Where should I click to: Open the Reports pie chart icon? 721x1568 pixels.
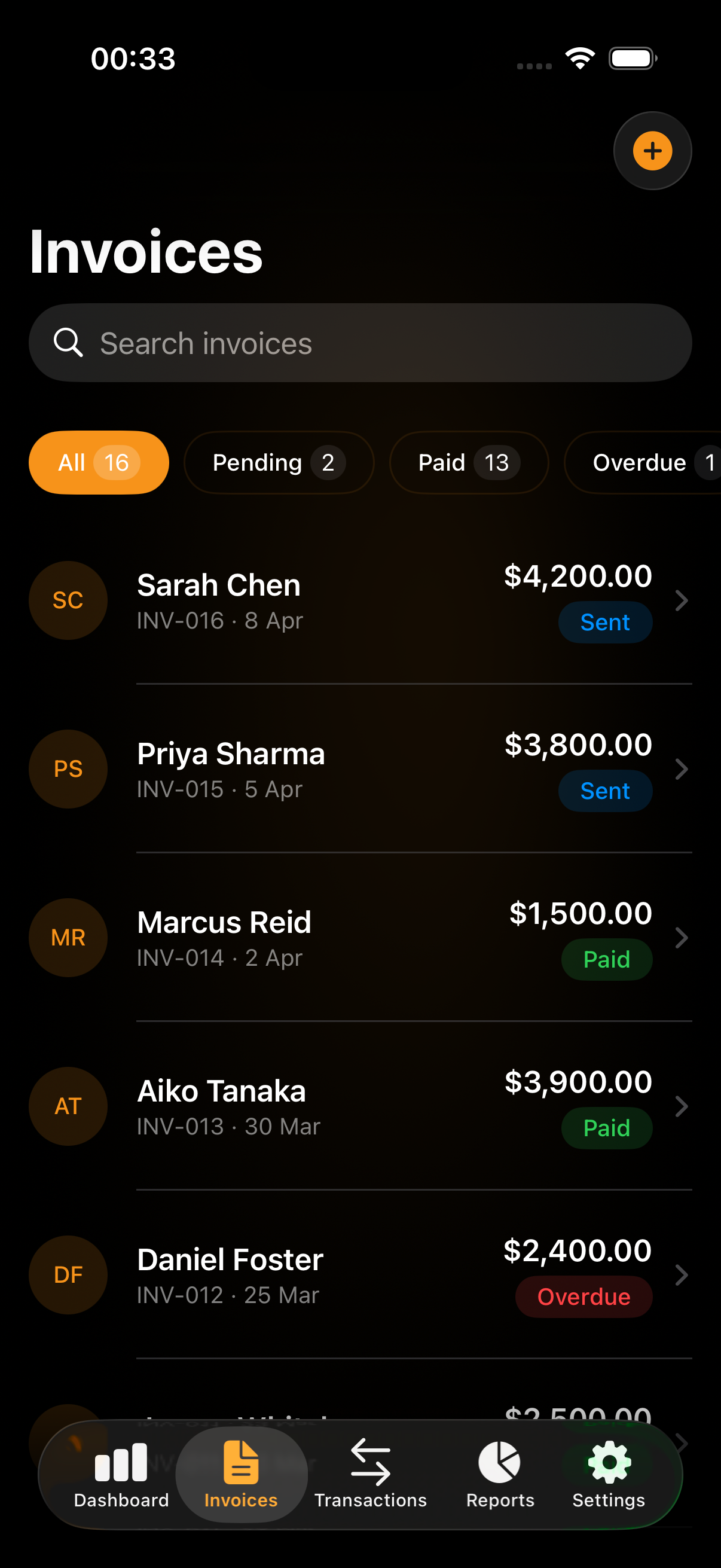click(500, 1462)
